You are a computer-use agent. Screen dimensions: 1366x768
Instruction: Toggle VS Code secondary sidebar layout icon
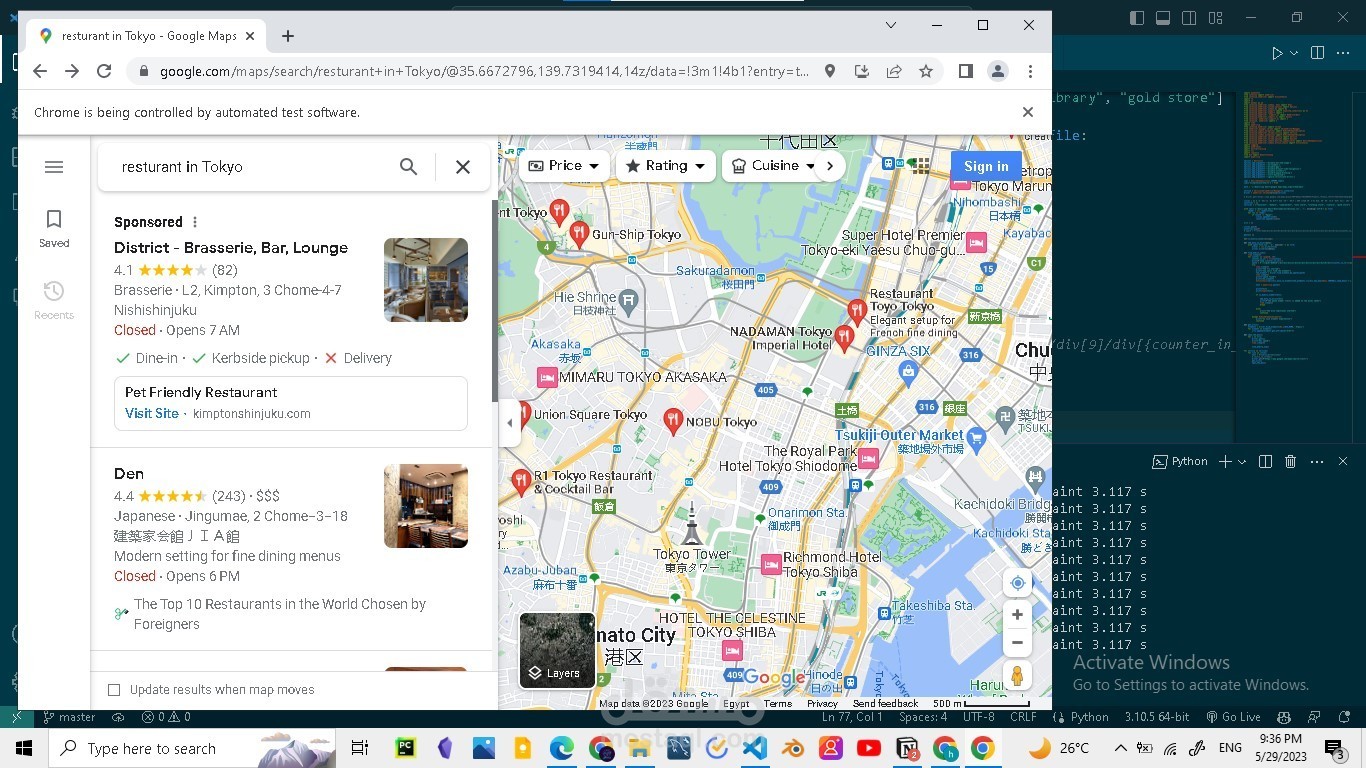[1189, 18]
